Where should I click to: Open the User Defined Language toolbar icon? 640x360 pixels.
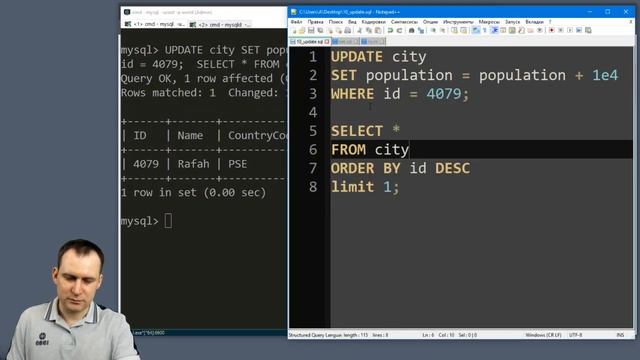pyautogui.click(x=503, y=30)
